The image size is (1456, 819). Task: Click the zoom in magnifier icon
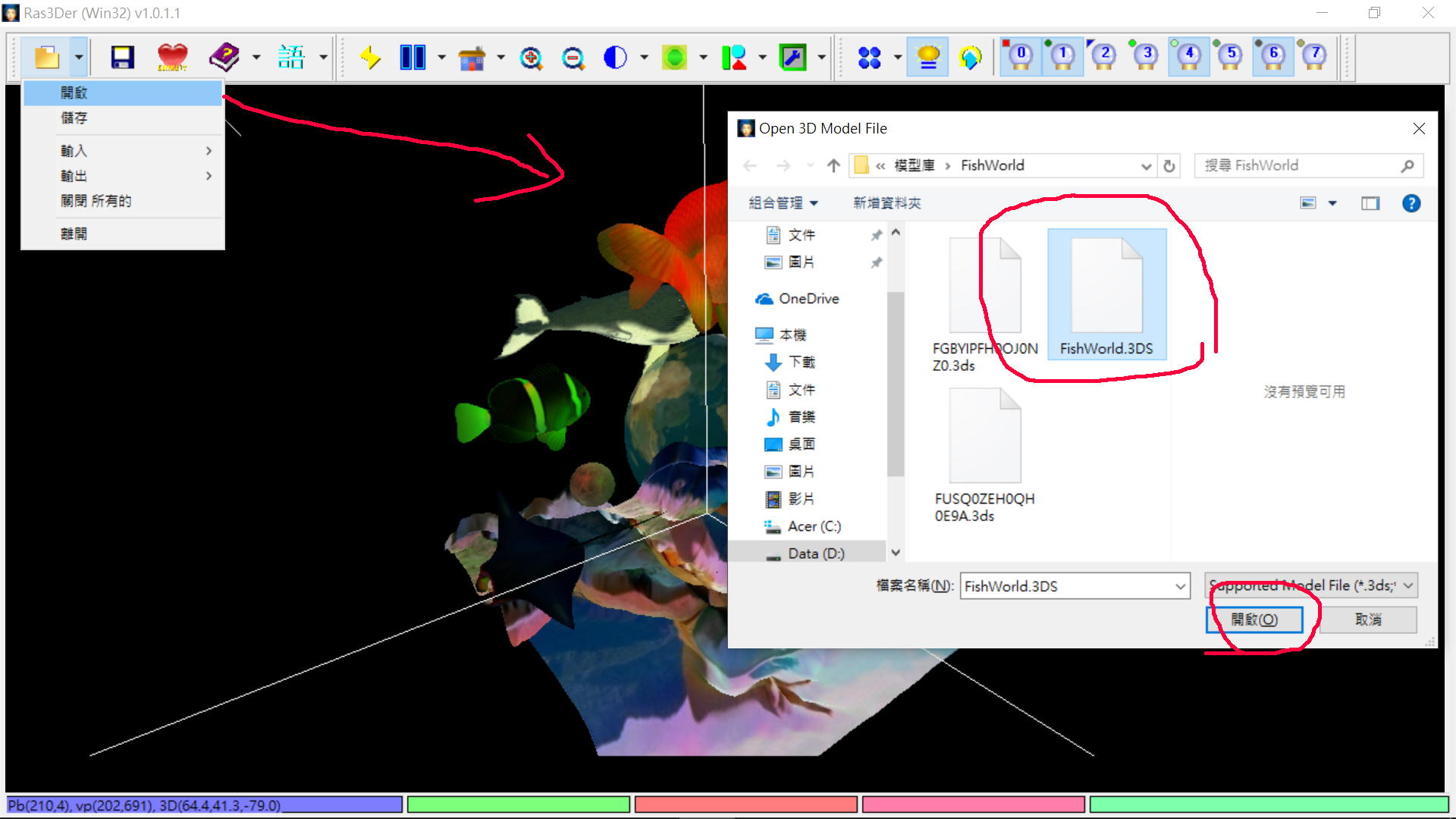click(x=531, y=58)
